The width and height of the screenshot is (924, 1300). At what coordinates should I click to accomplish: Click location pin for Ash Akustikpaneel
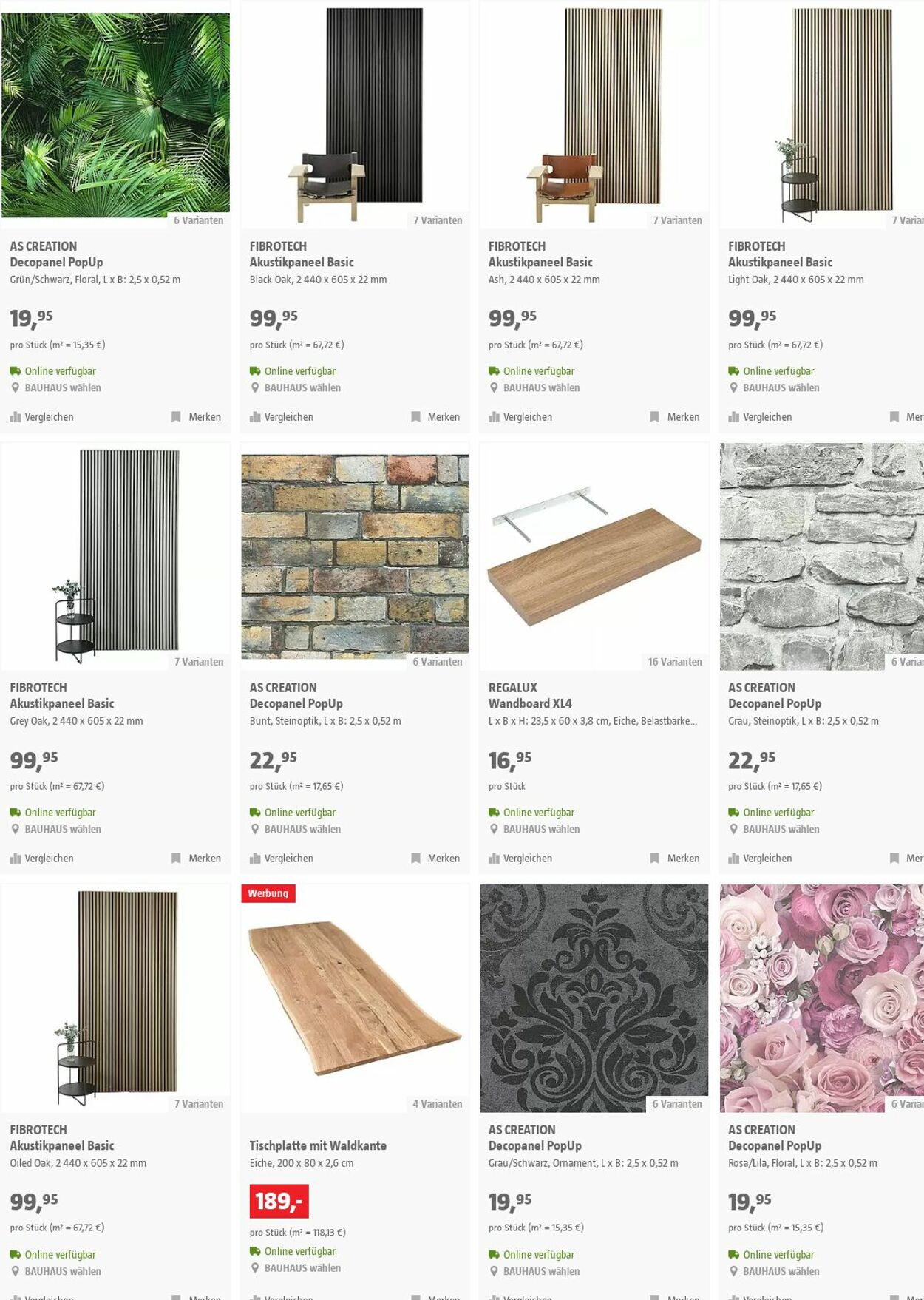point(495,387)
